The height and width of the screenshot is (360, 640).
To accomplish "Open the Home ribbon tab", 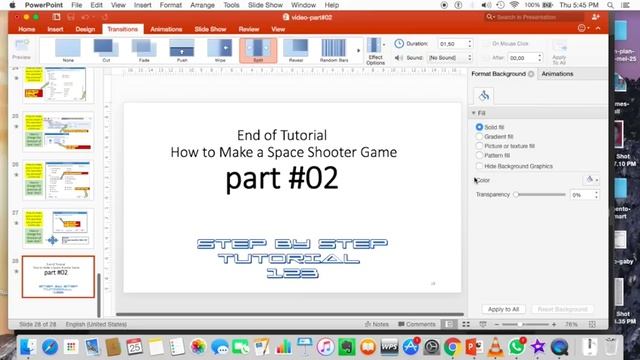I will tap(27, 29).
